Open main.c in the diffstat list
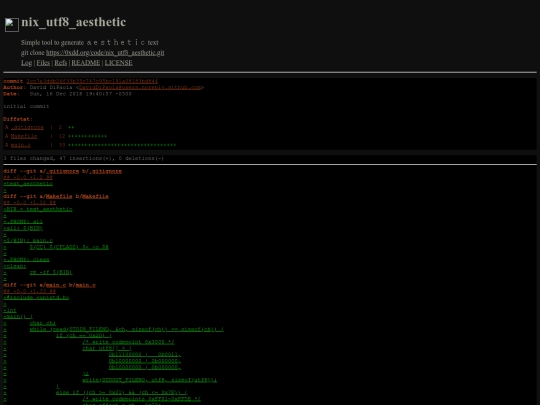Screen dimensions: 540x405 21,145
